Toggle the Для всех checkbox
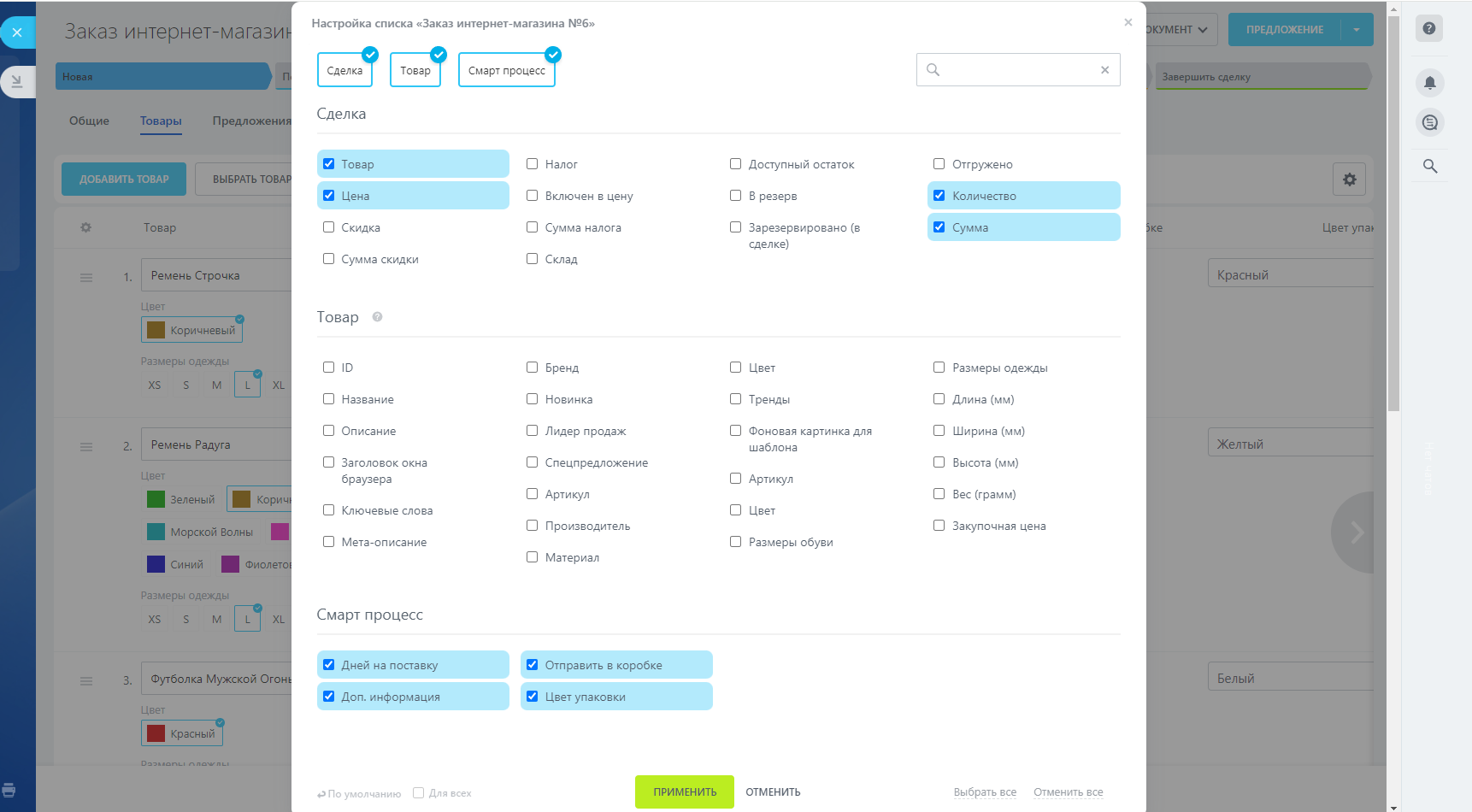Image resolution: width=1472 pixels, height=812 pixels. pos(418,793)
